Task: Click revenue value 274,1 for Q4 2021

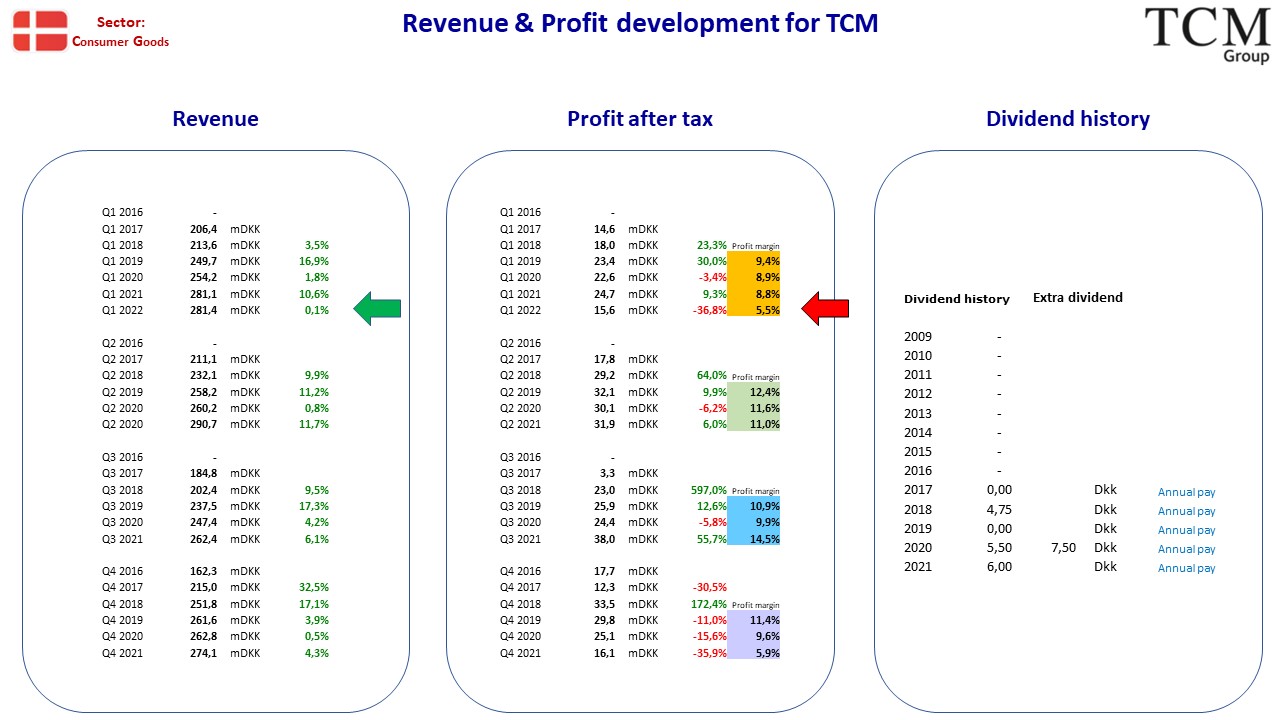Action: point(204,653)
